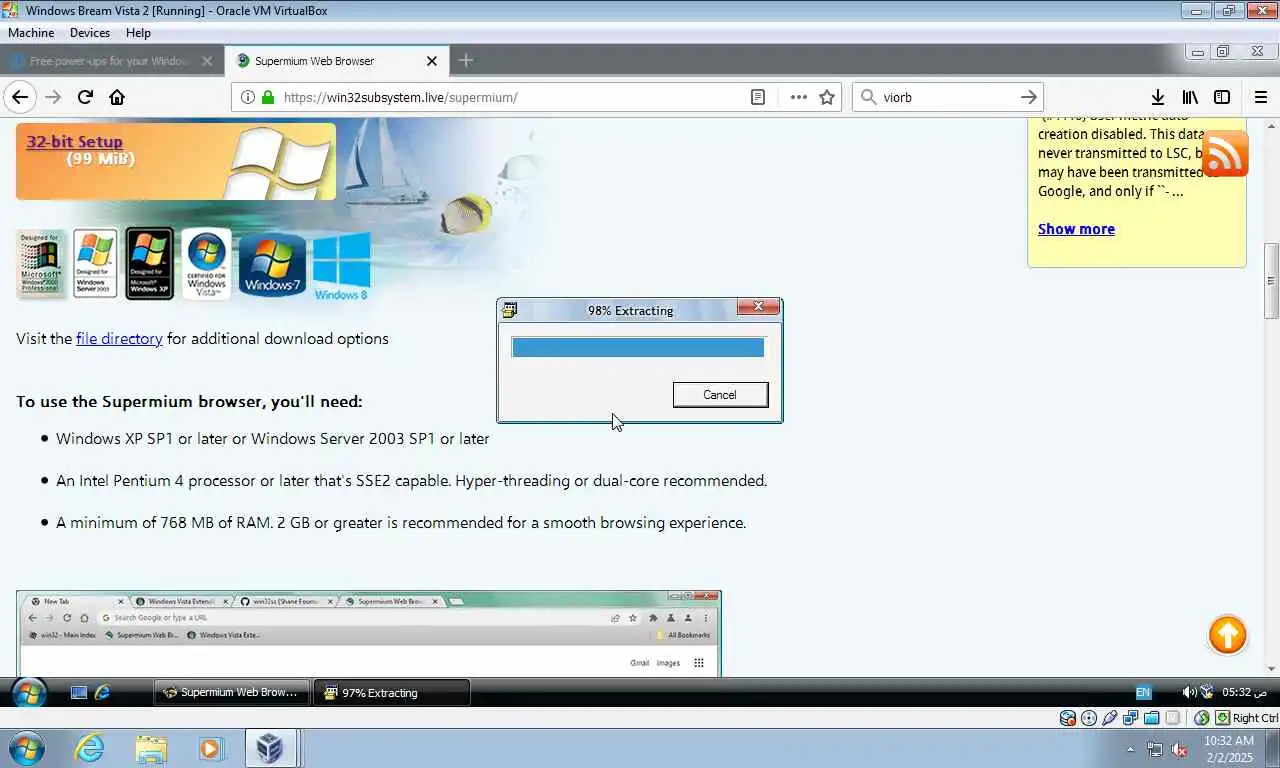The image size is (1280, 768).
Task: Open host Internet Explorer taskbar icon
Action: [89, 748]
